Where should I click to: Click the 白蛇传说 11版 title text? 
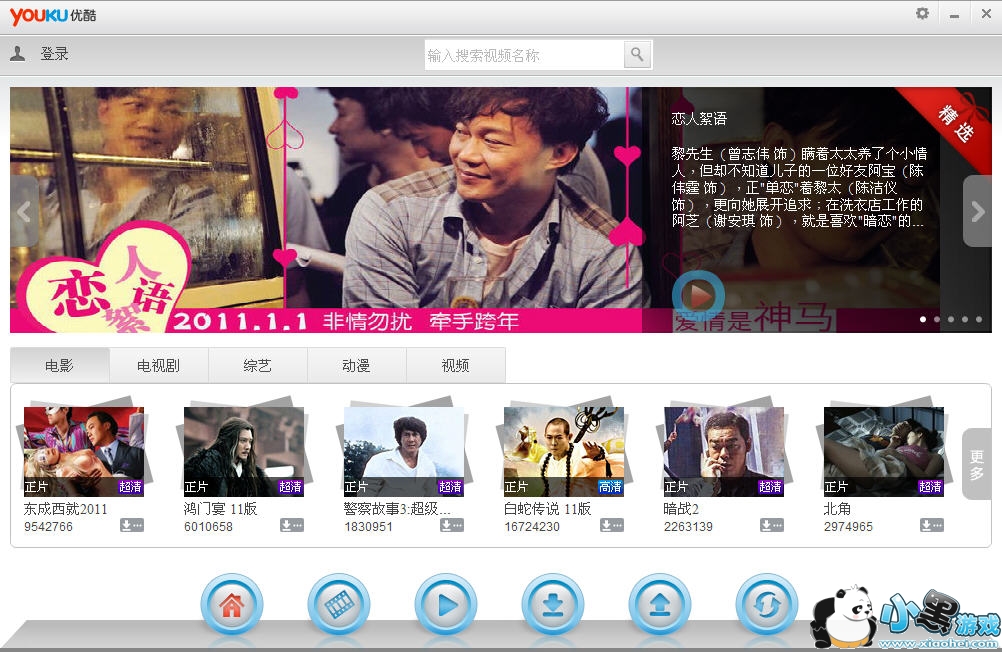547,509
